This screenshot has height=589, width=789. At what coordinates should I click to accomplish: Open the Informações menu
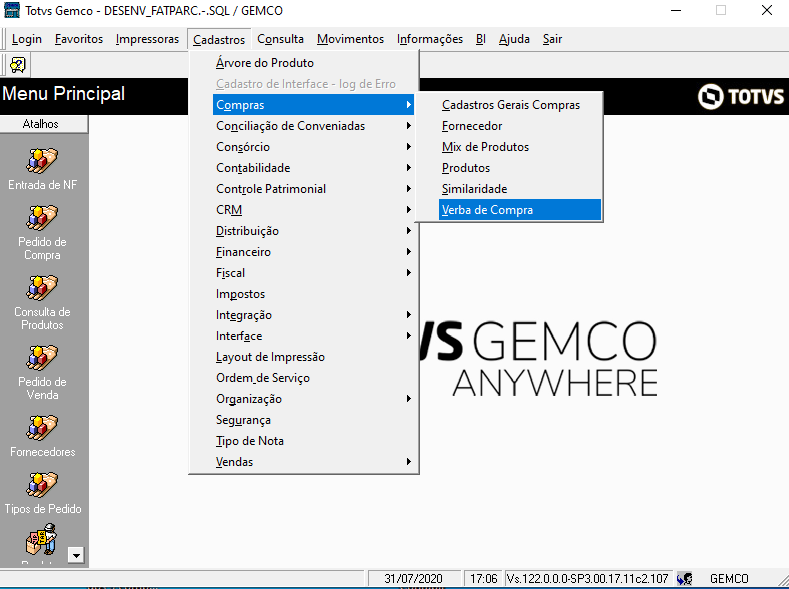coord(430,39)
